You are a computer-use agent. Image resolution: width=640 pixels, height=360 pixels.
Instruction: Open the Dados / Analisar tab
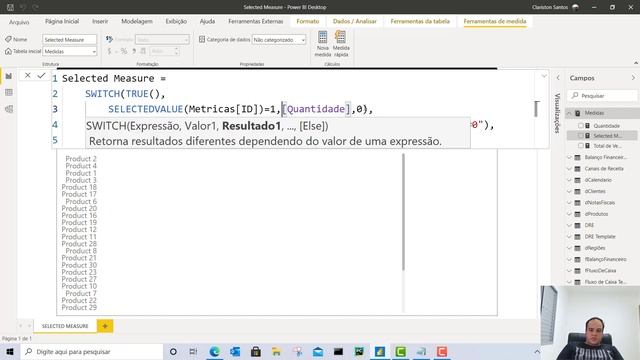click(x=354, y=21)
